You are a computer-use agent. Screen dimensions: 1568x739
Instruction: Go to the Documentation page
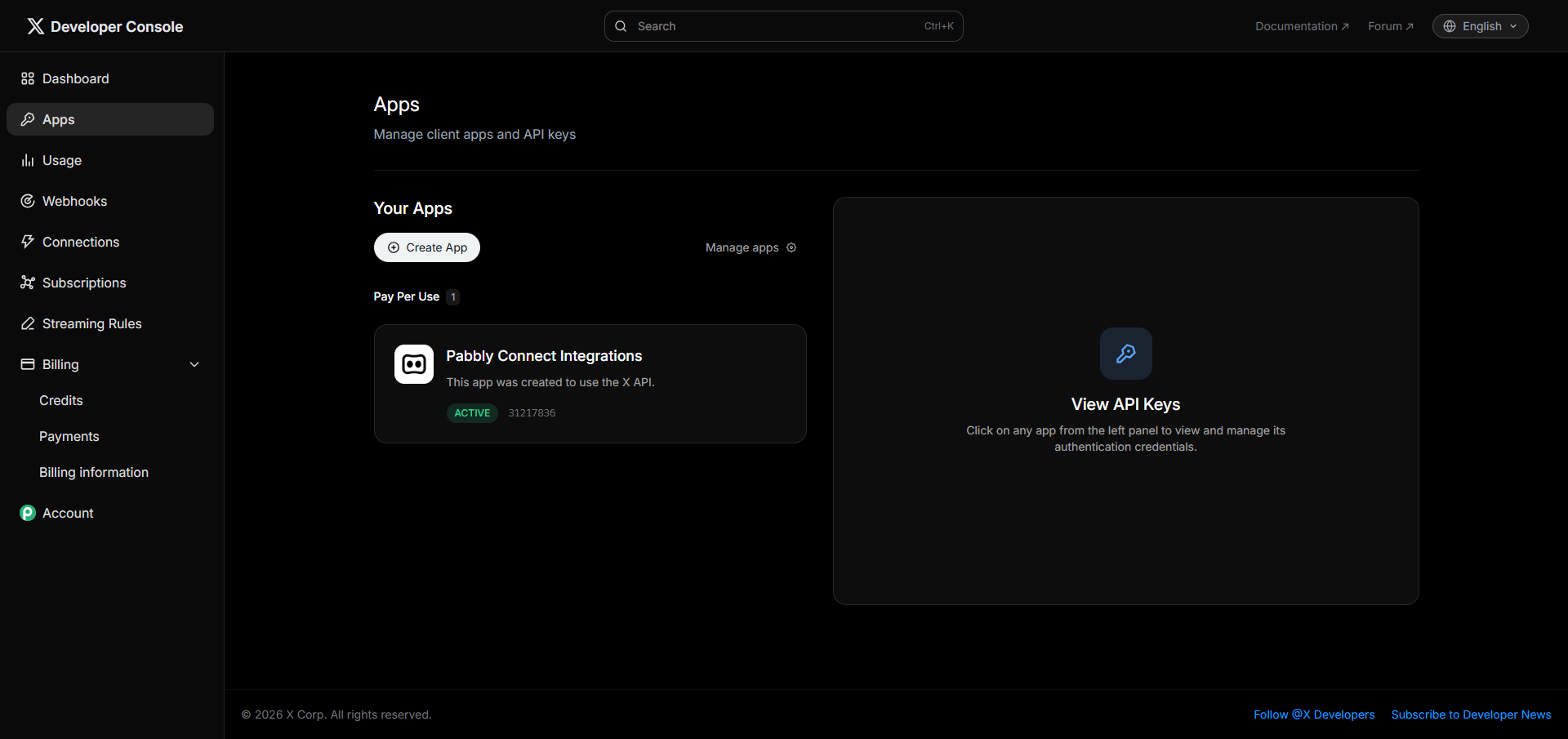[x=1302, y=25]
